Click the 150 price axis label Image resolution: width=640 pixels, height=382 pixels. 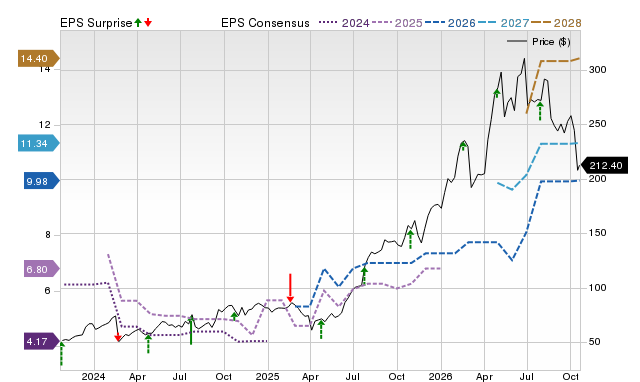[x=598, y=233]
